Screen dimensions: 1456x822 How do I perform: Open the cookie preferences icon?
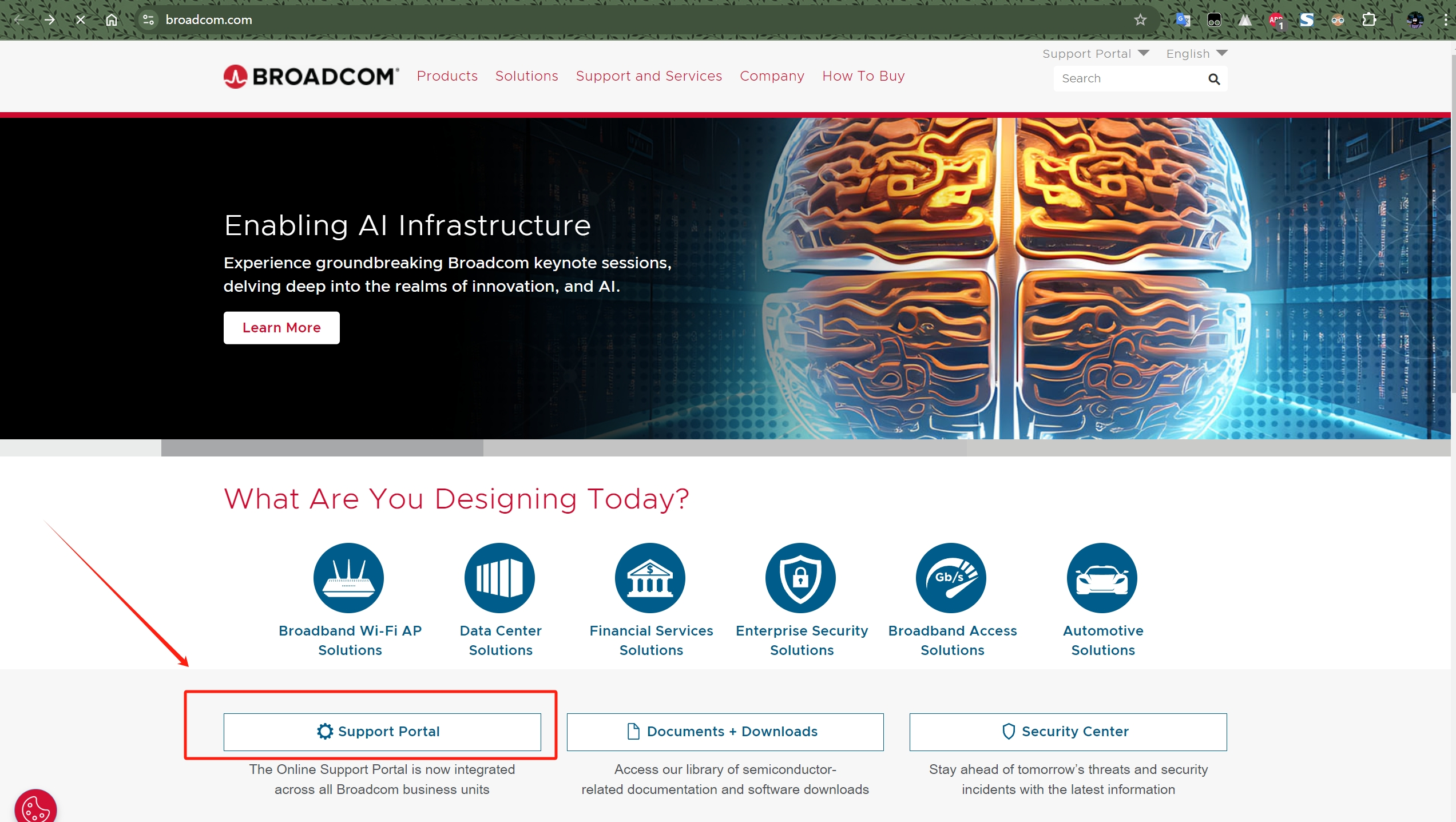click(x=35, y=808)
